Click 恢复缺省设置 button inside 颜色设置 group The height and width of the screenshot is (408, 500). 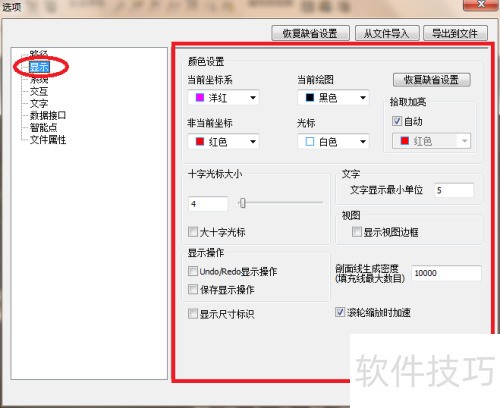(432, 80)
